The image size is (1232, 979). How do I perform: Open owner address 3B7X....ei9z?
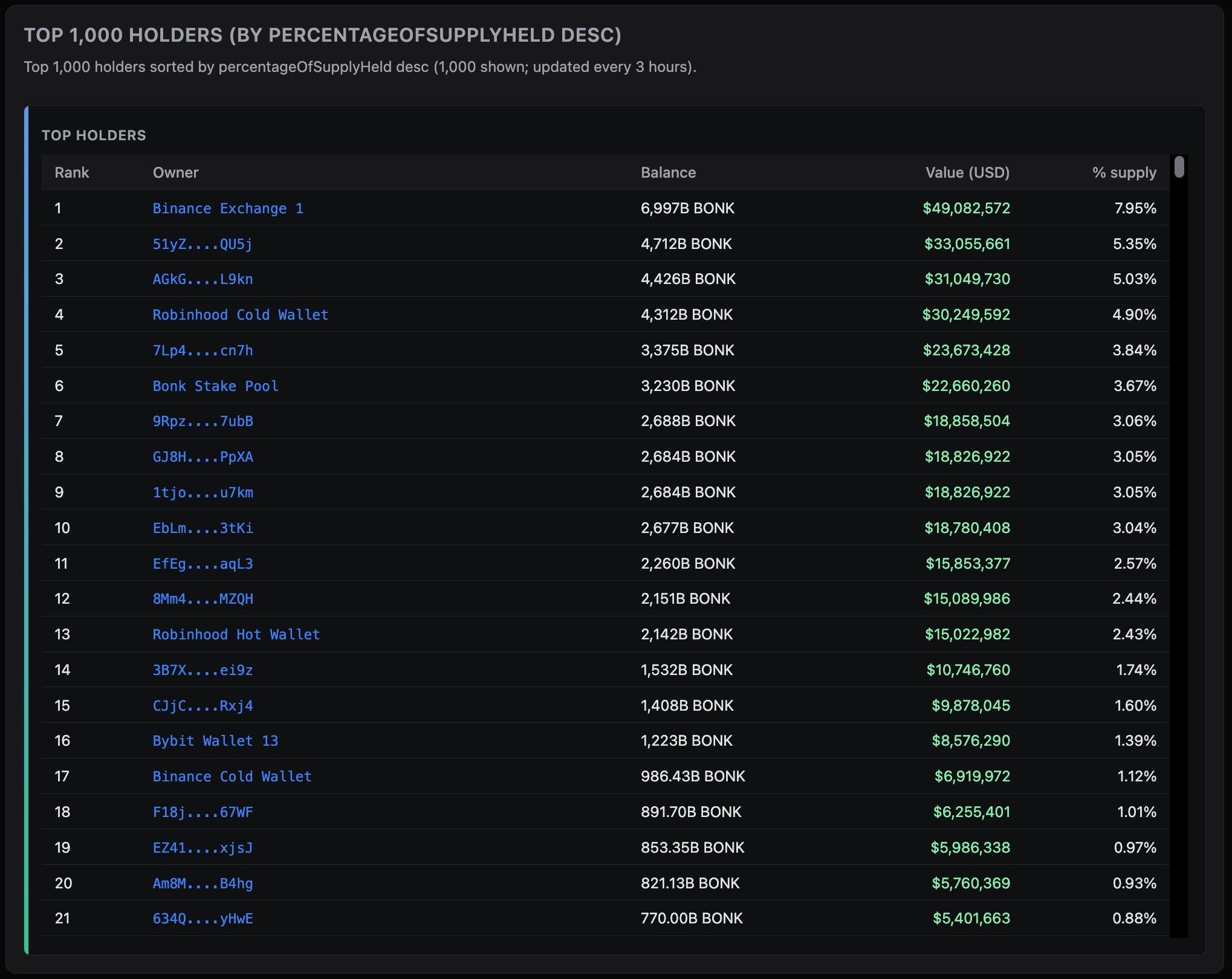(x=203, y=670)
